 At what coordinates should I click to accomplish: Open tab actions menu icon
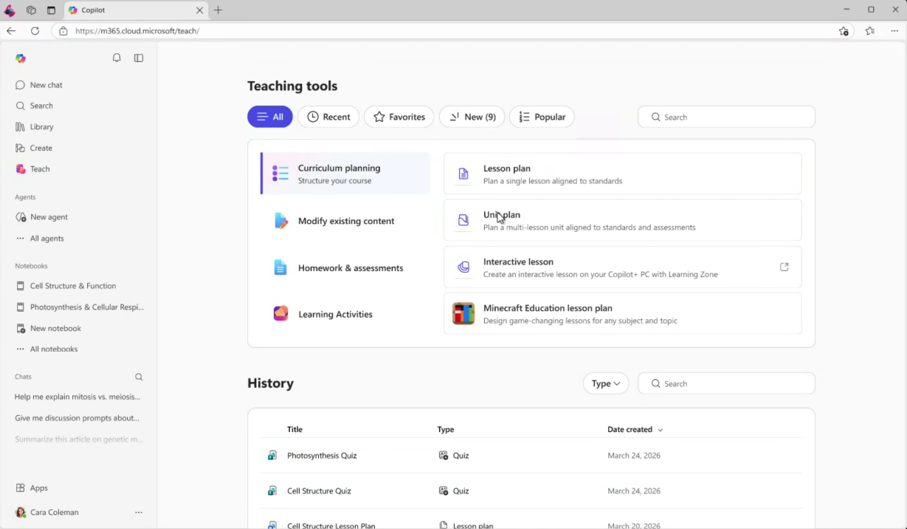click(51, 10)
